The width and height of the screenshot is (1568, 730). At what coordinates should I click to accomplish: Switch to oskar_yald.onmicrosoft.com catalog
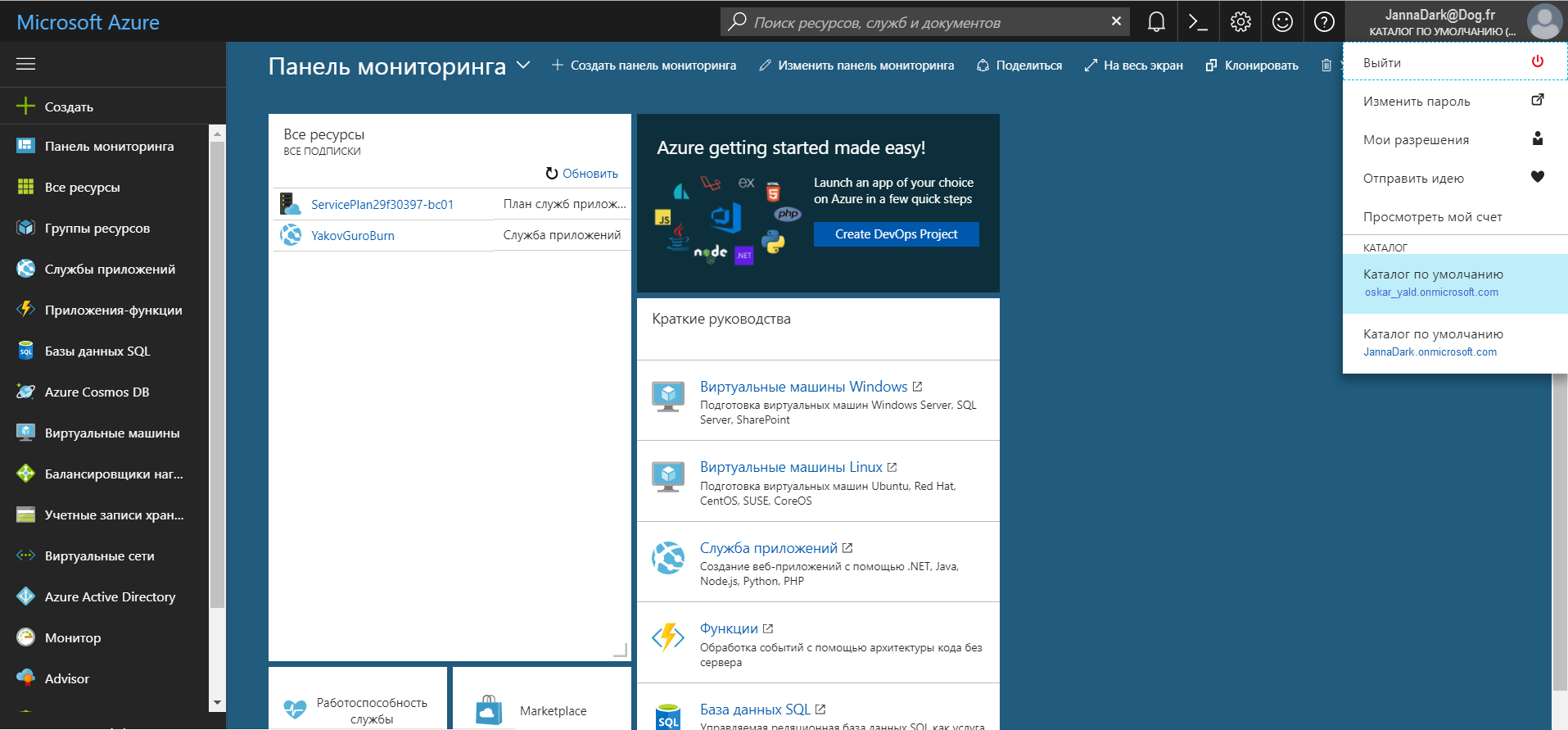point(1455,283)
